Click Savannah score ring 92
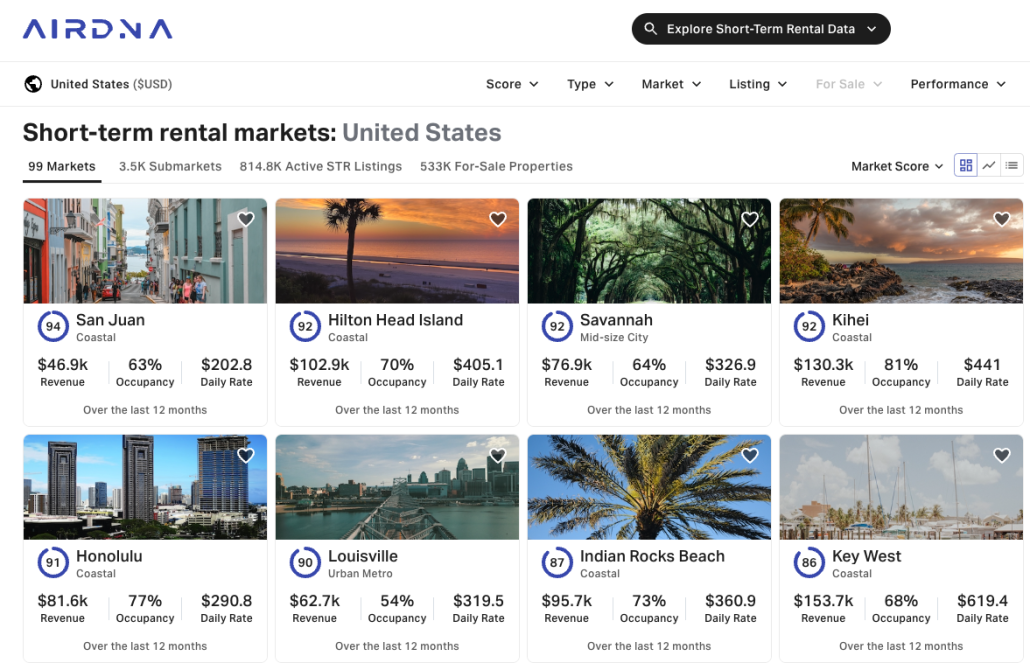Viewport: 1030px width, 670px height. [557, 326]
